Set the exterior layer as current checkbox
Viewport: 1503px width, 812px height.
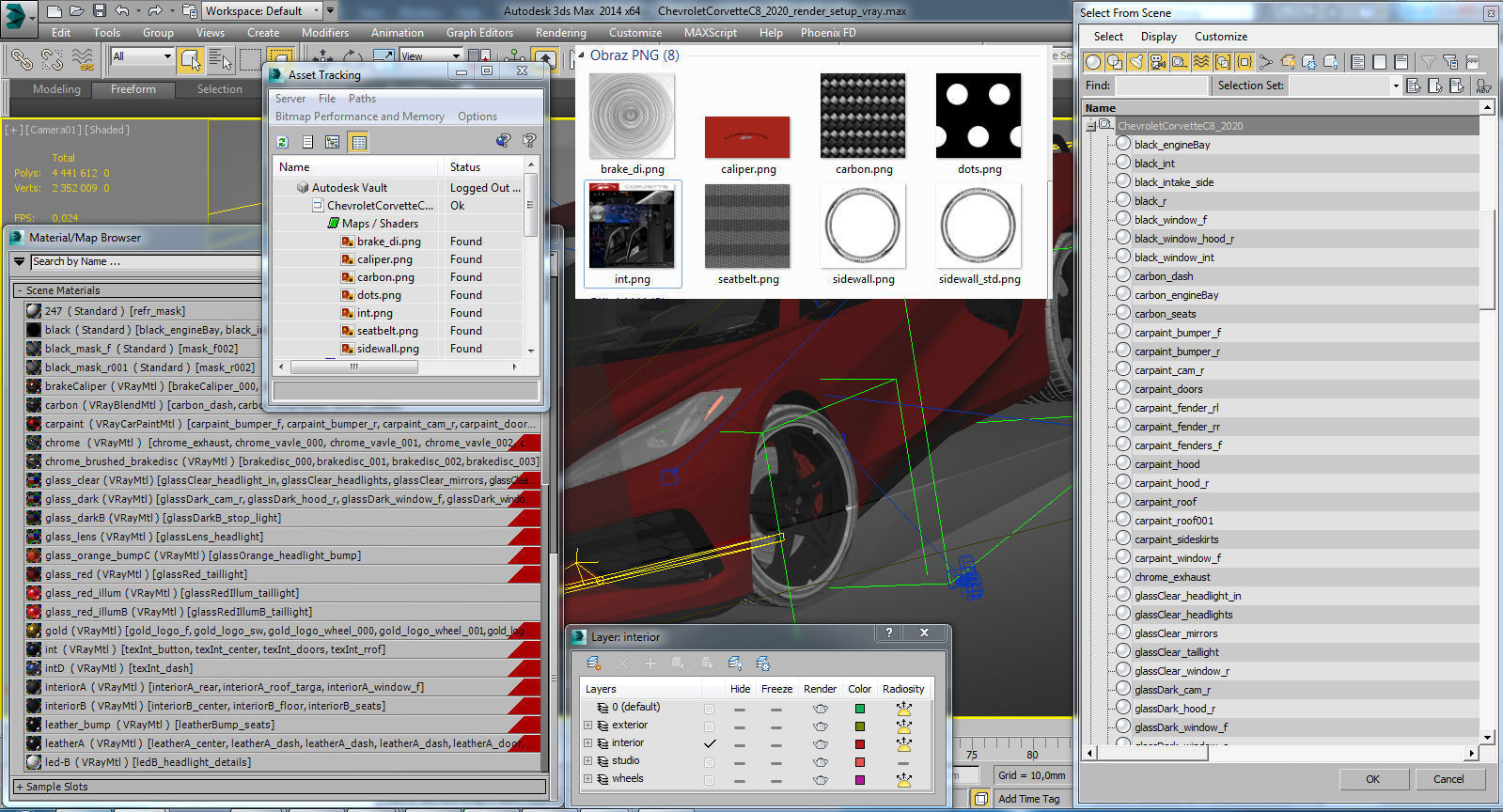[709, 726]
